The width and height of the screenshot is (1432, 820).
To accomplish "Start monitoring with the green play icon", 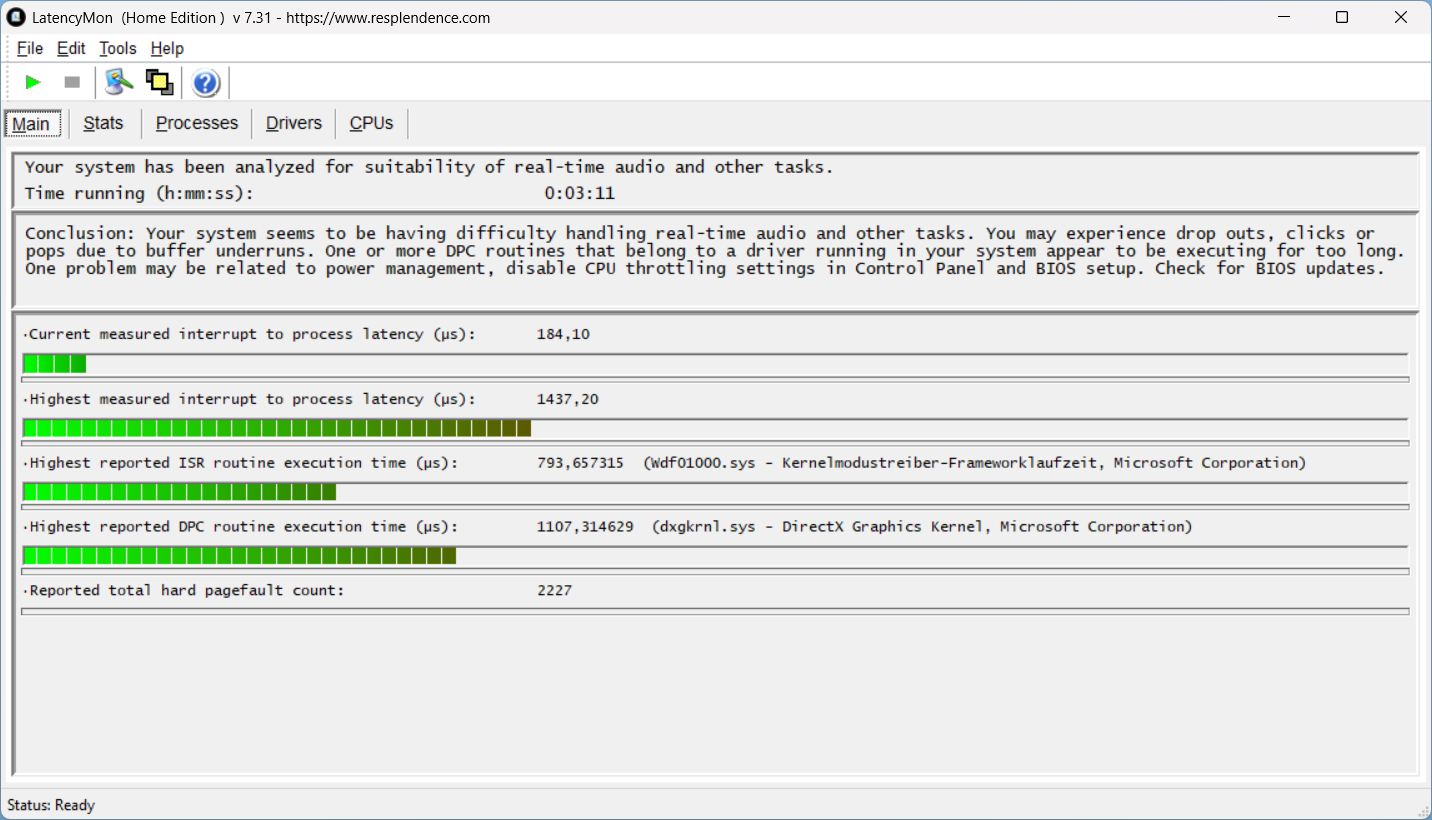I will pos(33,82).
